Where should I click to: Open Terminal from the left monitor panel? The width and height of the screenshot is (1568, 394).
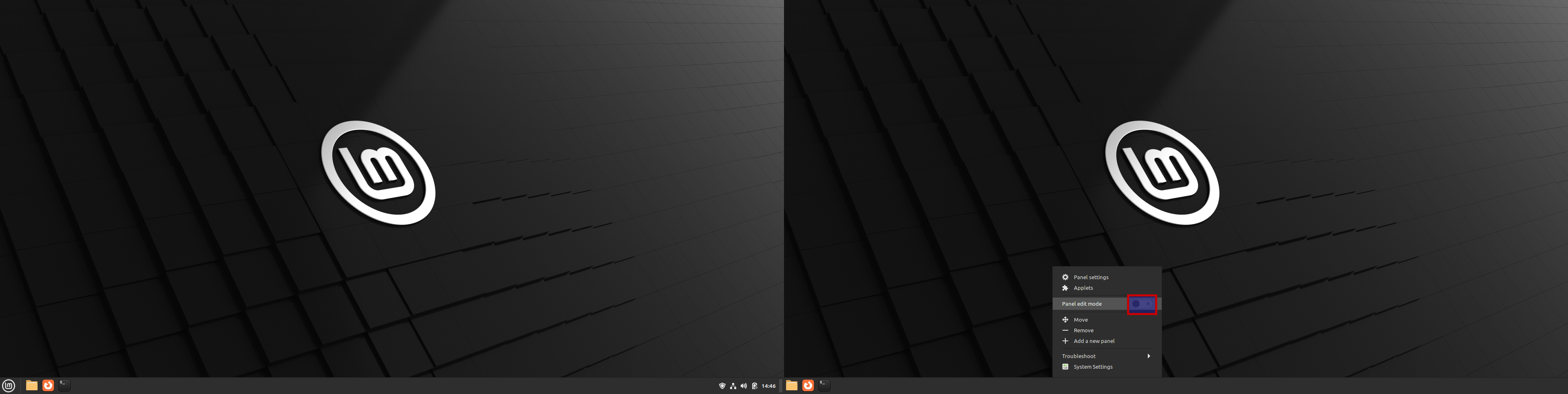coord(65,385)
